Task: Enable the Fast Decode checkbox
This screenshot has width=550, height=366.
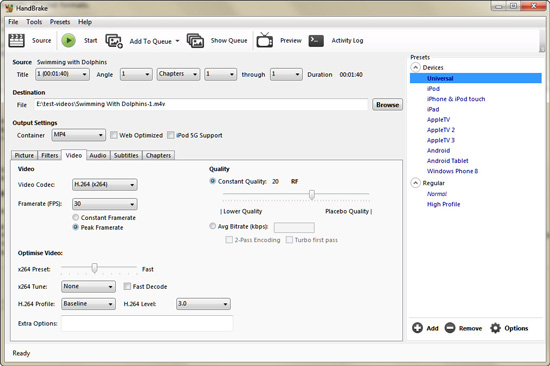Action: (127, 286)
